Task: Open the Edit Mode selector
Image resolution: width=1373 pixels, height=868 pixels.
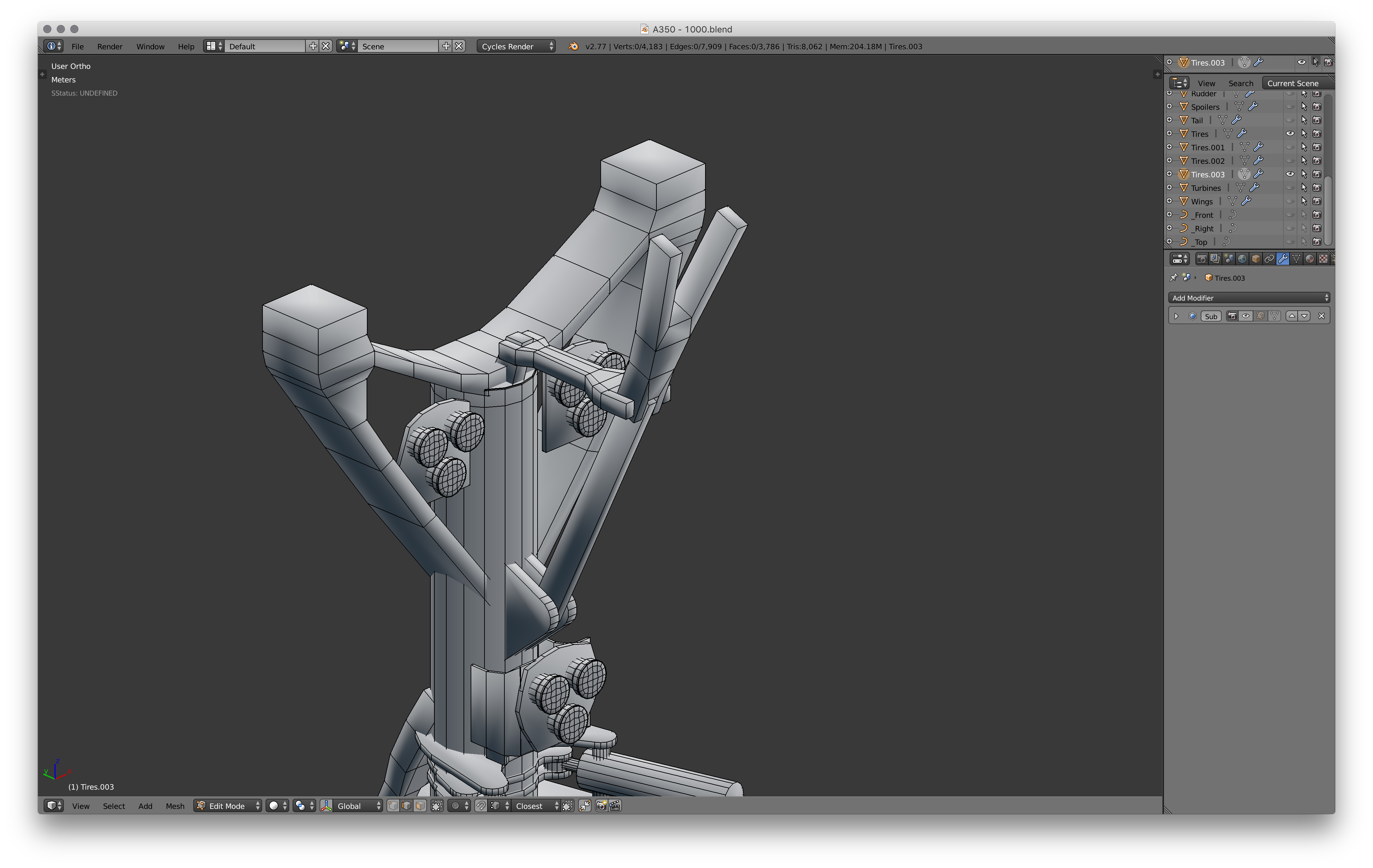Action: click(x=227, y=805)
